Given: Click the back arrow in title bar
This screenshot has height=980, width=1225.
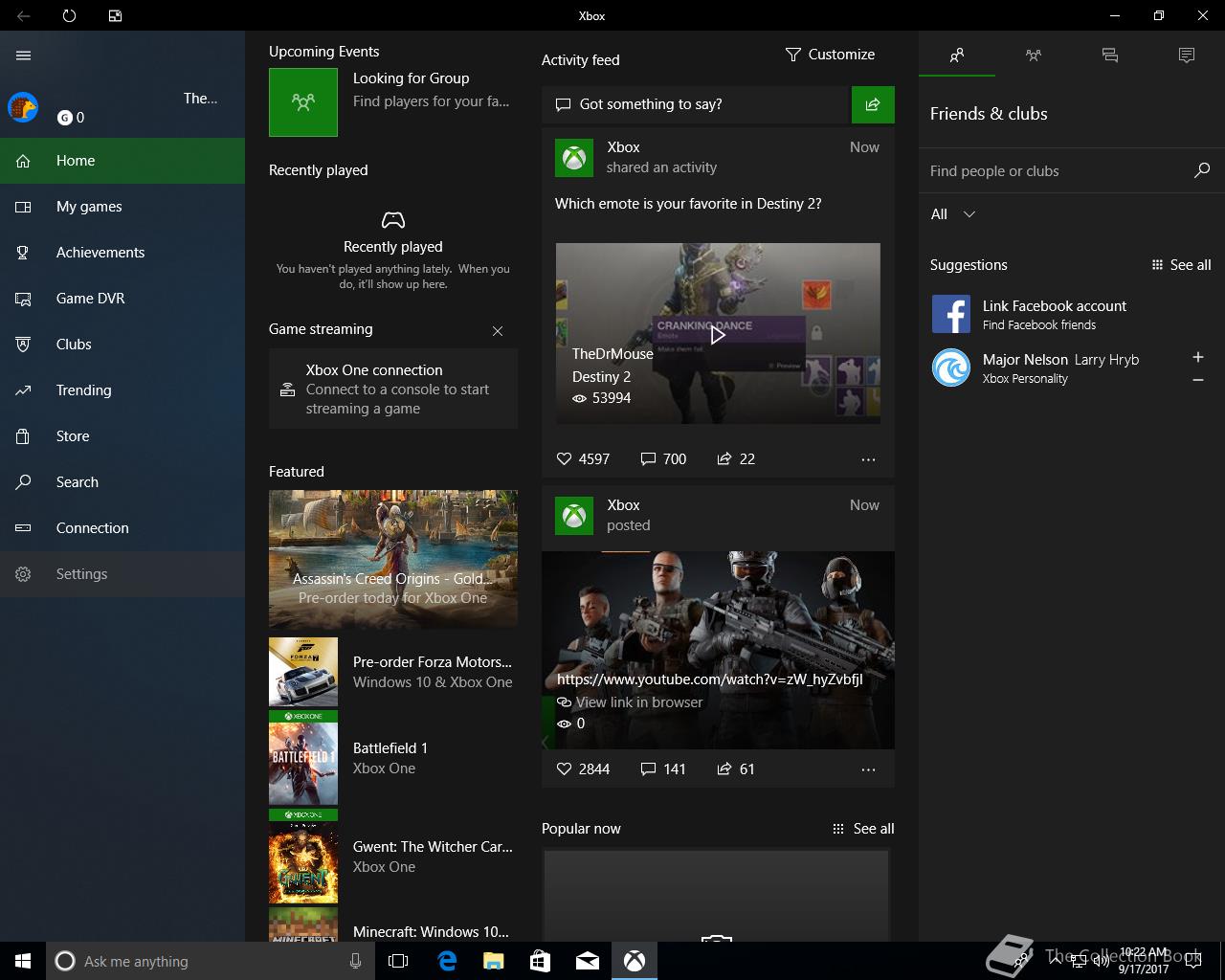Looking at the screenshot, I should [24, 15].
